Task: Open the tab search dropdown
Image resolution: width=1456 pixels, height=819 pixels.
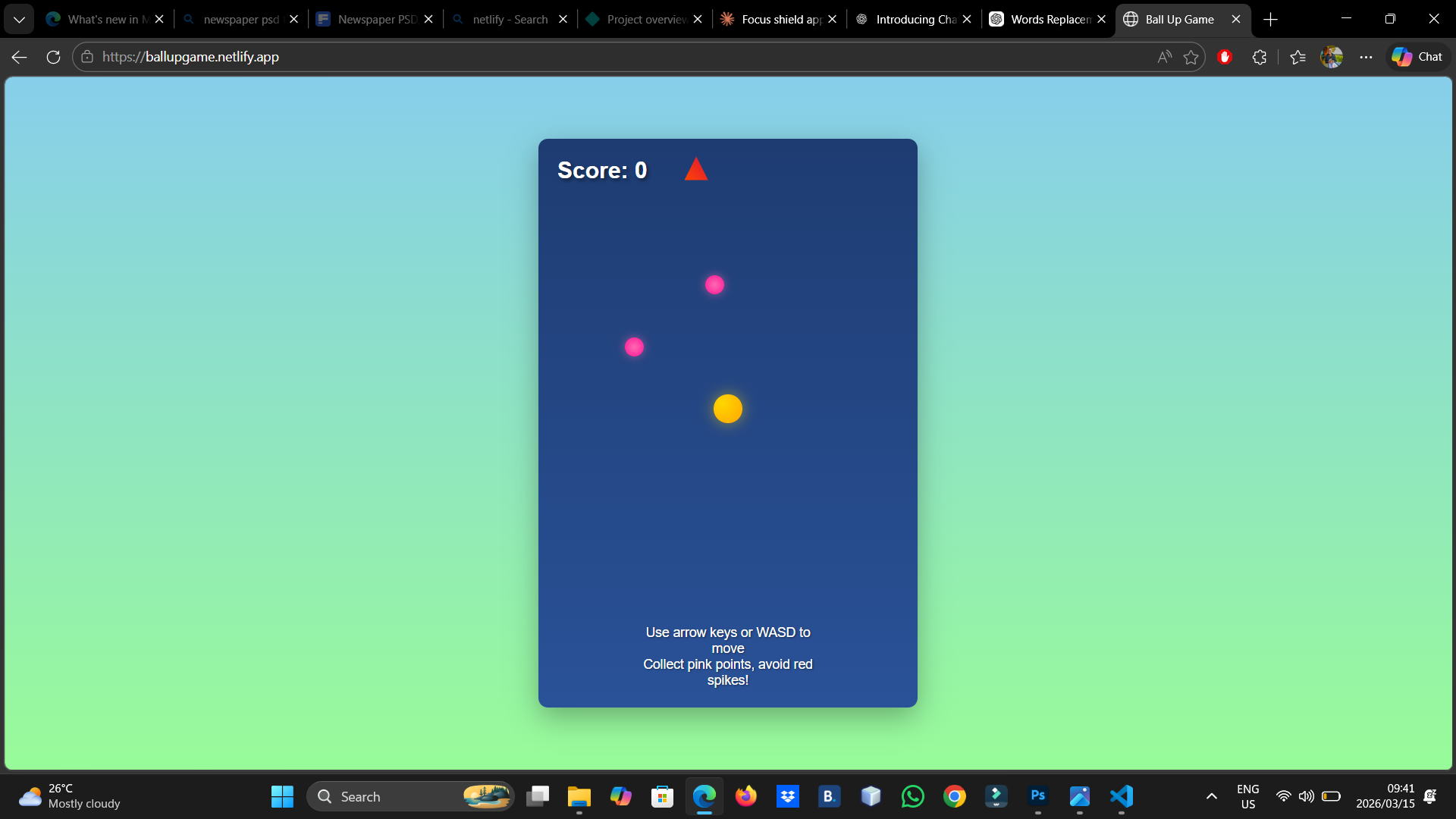Action: [x=19, y=18]
